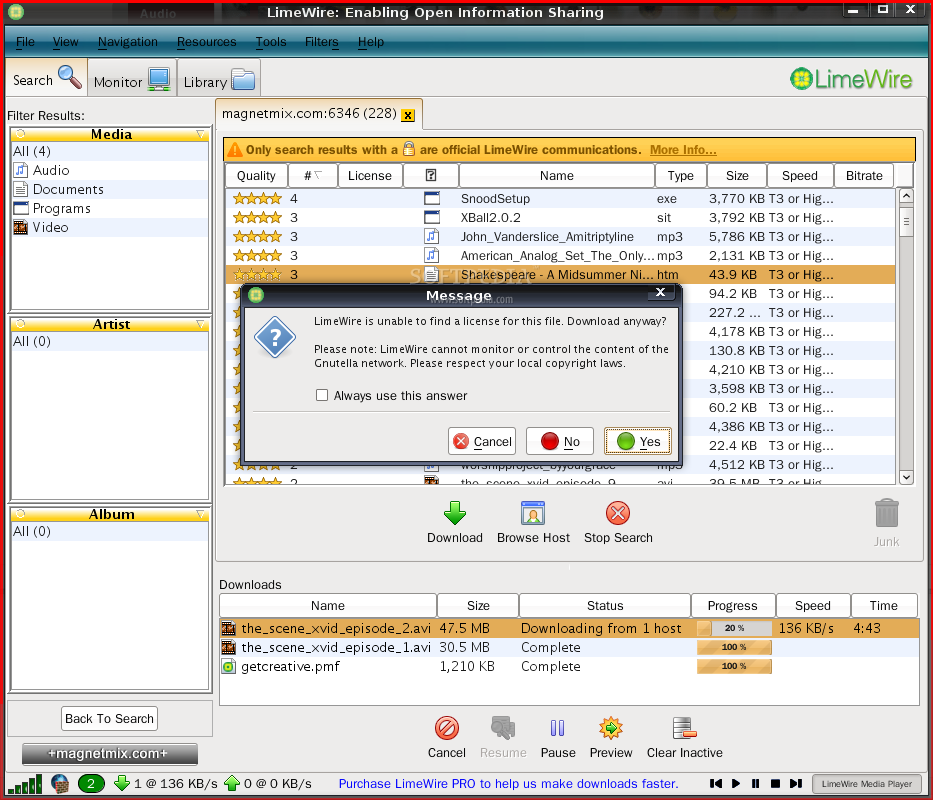Click Clear Inactive downloads icon

(x=684, y=728)
